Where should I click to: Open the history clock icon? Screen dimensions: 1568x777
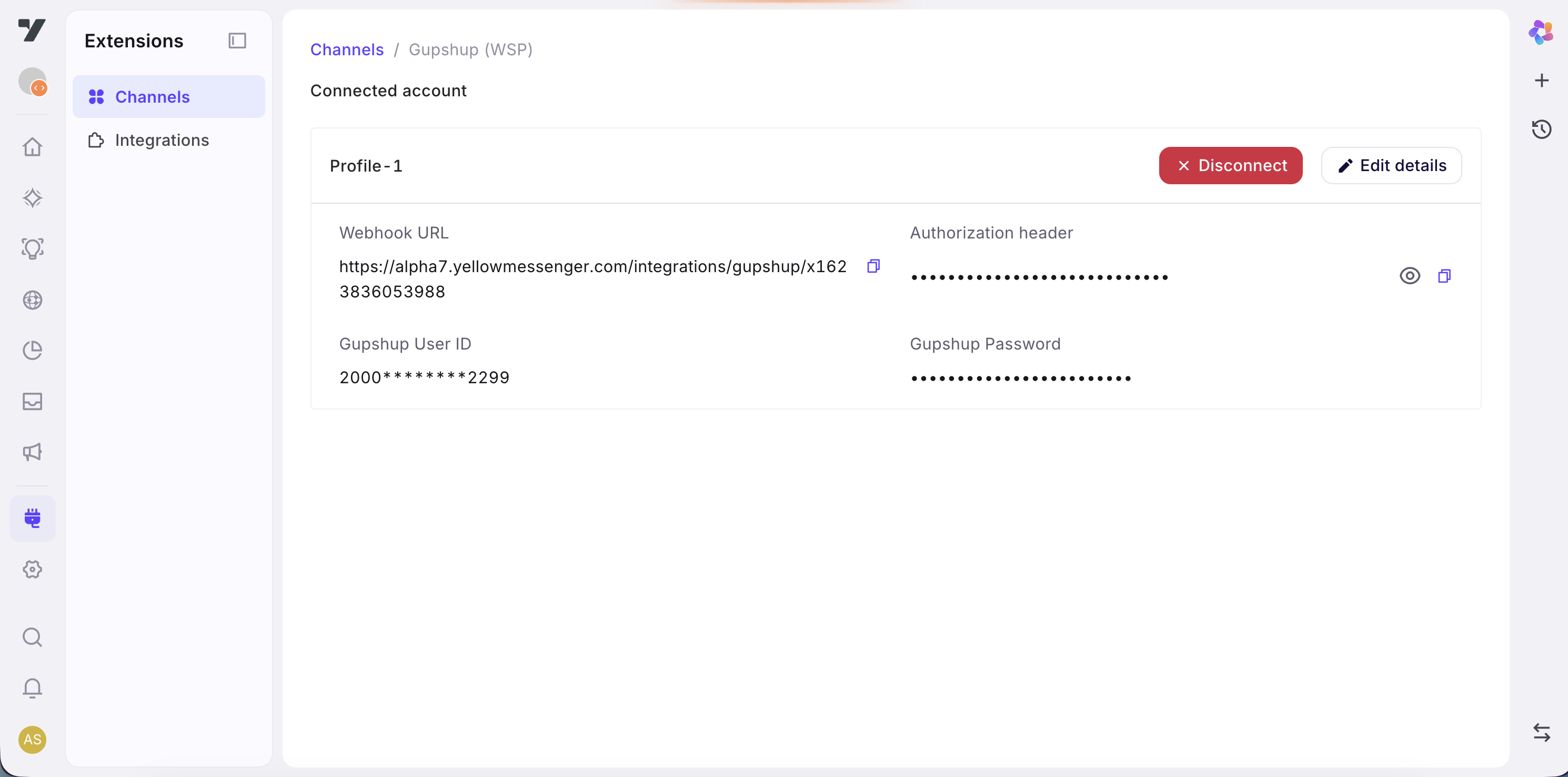pyautogui.click(x=1541, y=129)
